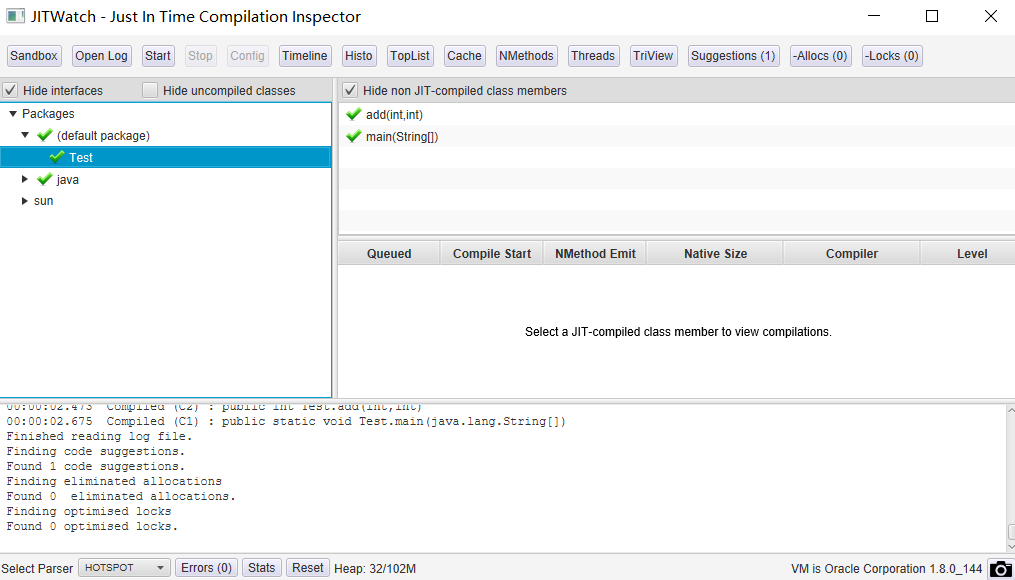Click green checkmark next to (default package)

click(x=45, y=135)
